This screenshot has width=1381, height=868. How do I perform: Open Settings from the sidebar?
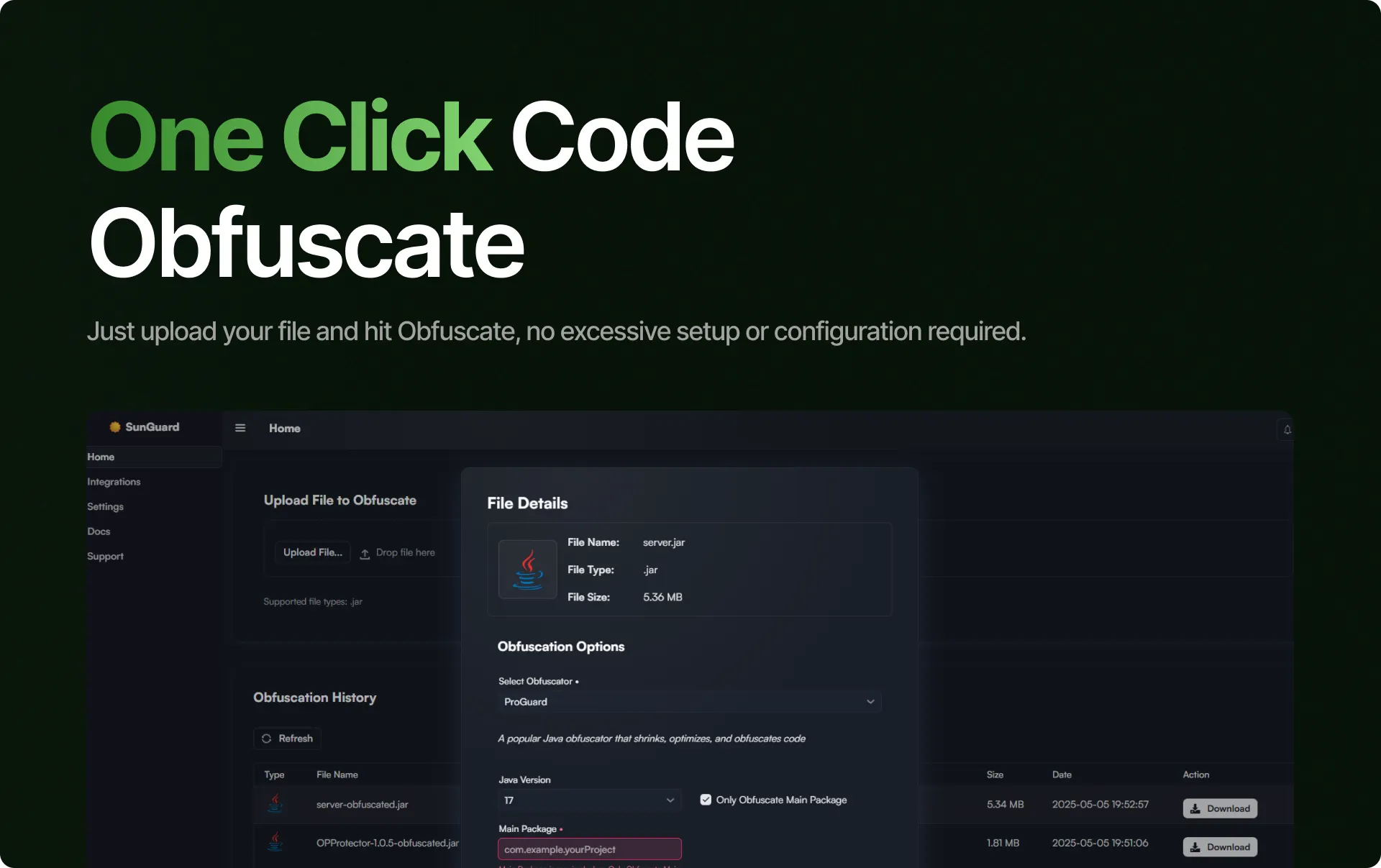105,507
